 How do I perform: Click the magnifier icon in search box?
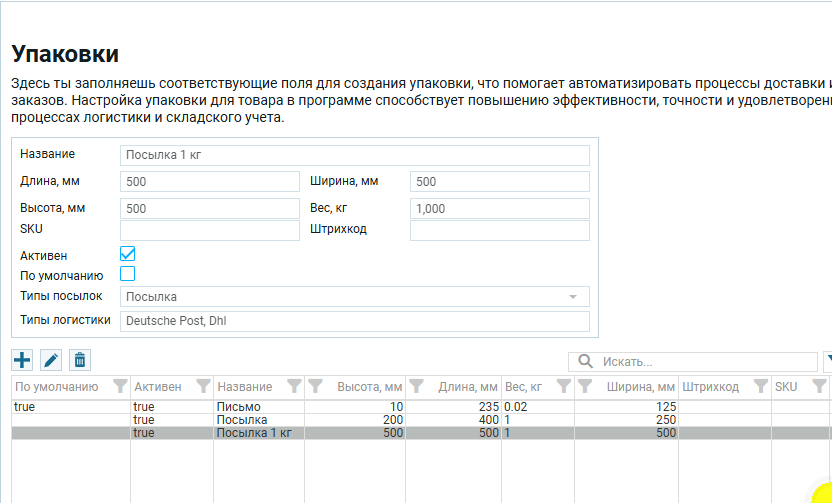pos(583,361)
